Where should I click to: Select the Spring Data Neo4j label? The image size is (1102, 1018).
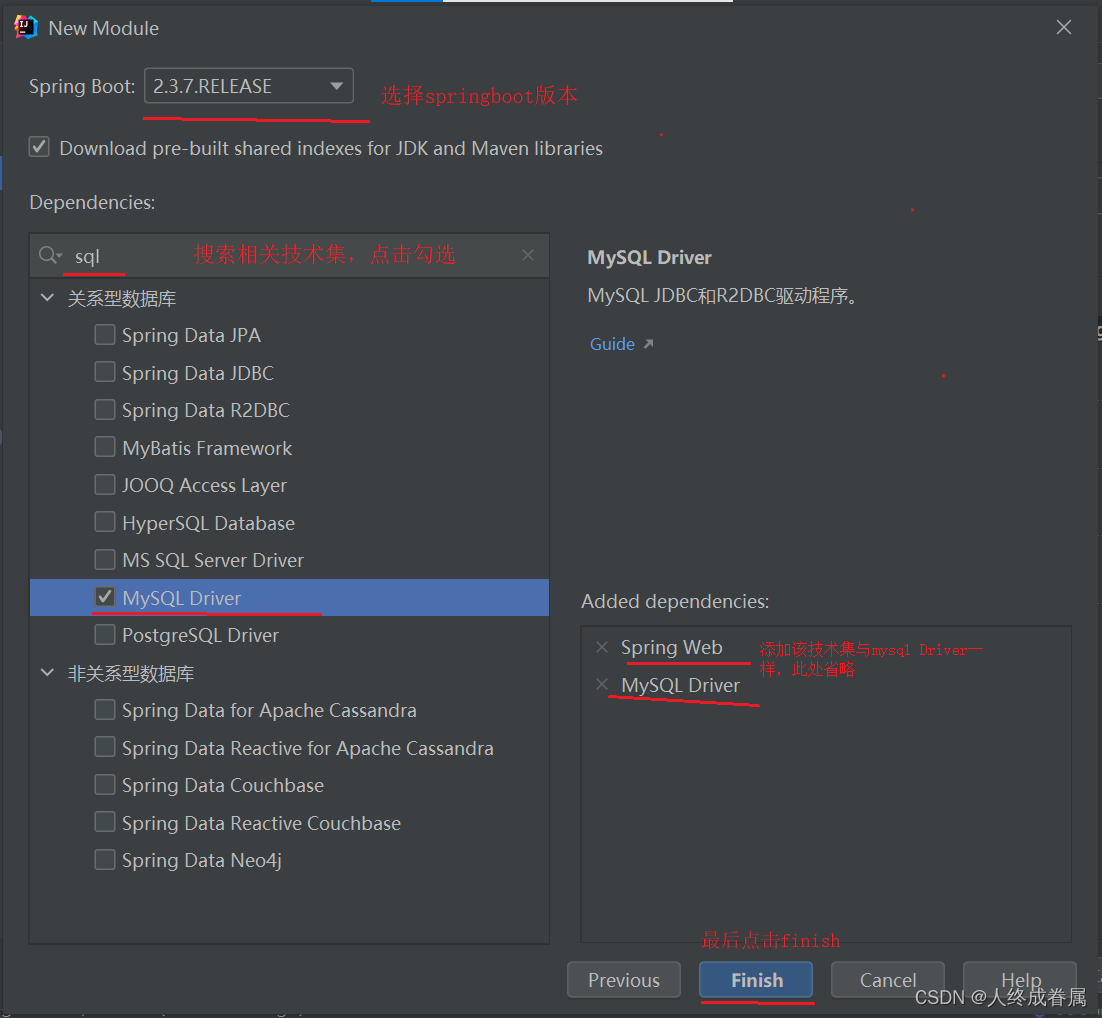(x=202, y=861)
